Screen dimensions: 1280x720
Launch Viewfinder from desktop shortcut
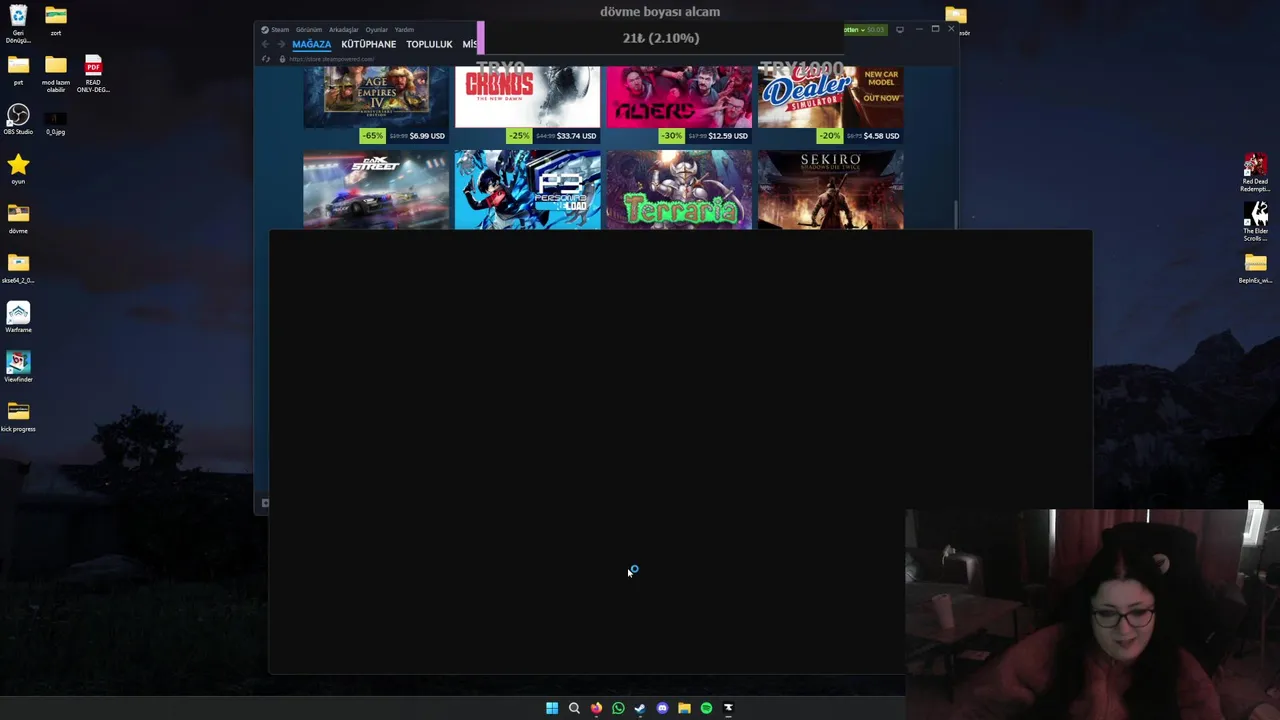click(18, 366)
